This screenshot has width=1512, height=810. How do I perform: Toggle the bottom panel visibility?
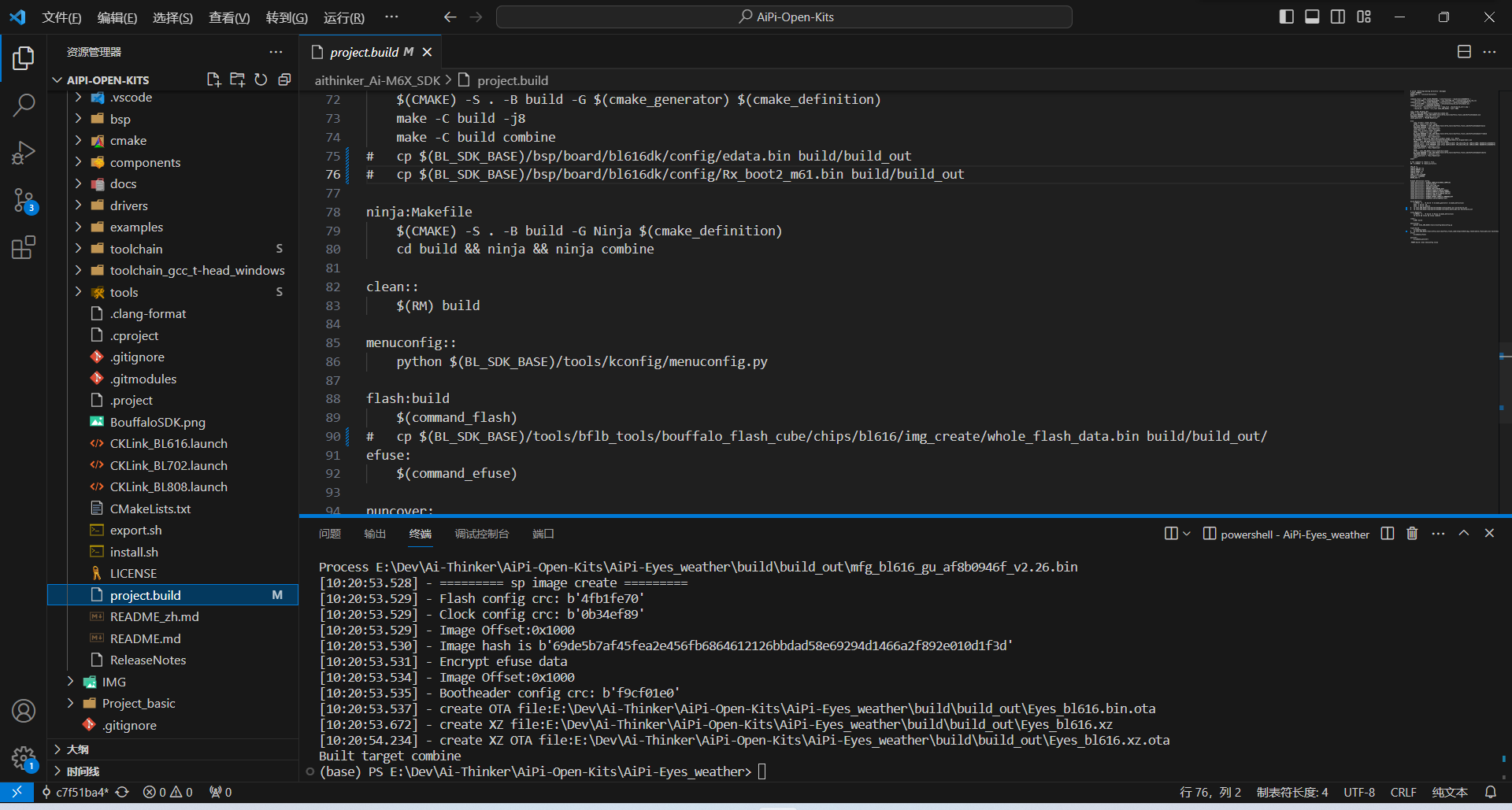[x=1312, y=17]
